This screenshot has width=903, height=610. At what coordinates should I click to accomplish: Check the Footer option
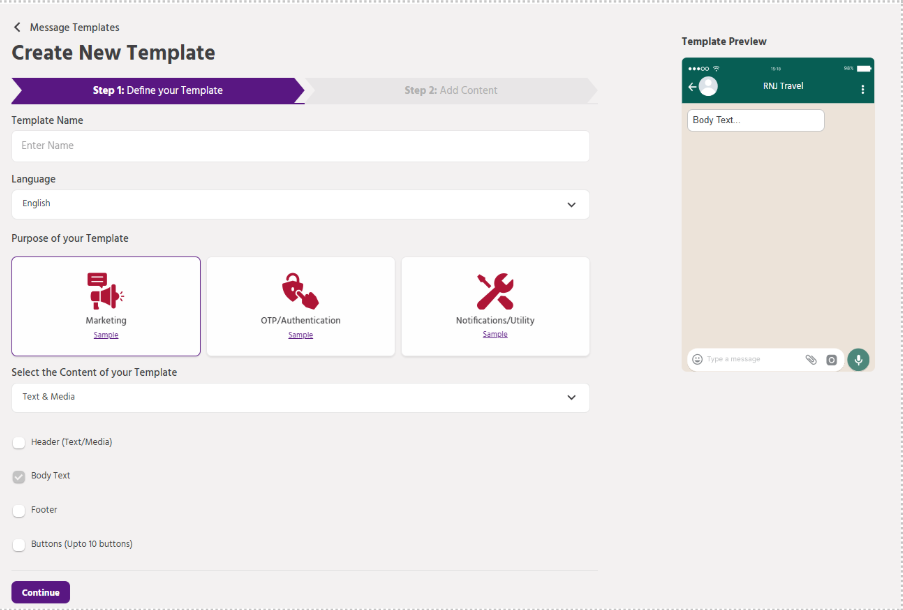[x=19, y=510]
